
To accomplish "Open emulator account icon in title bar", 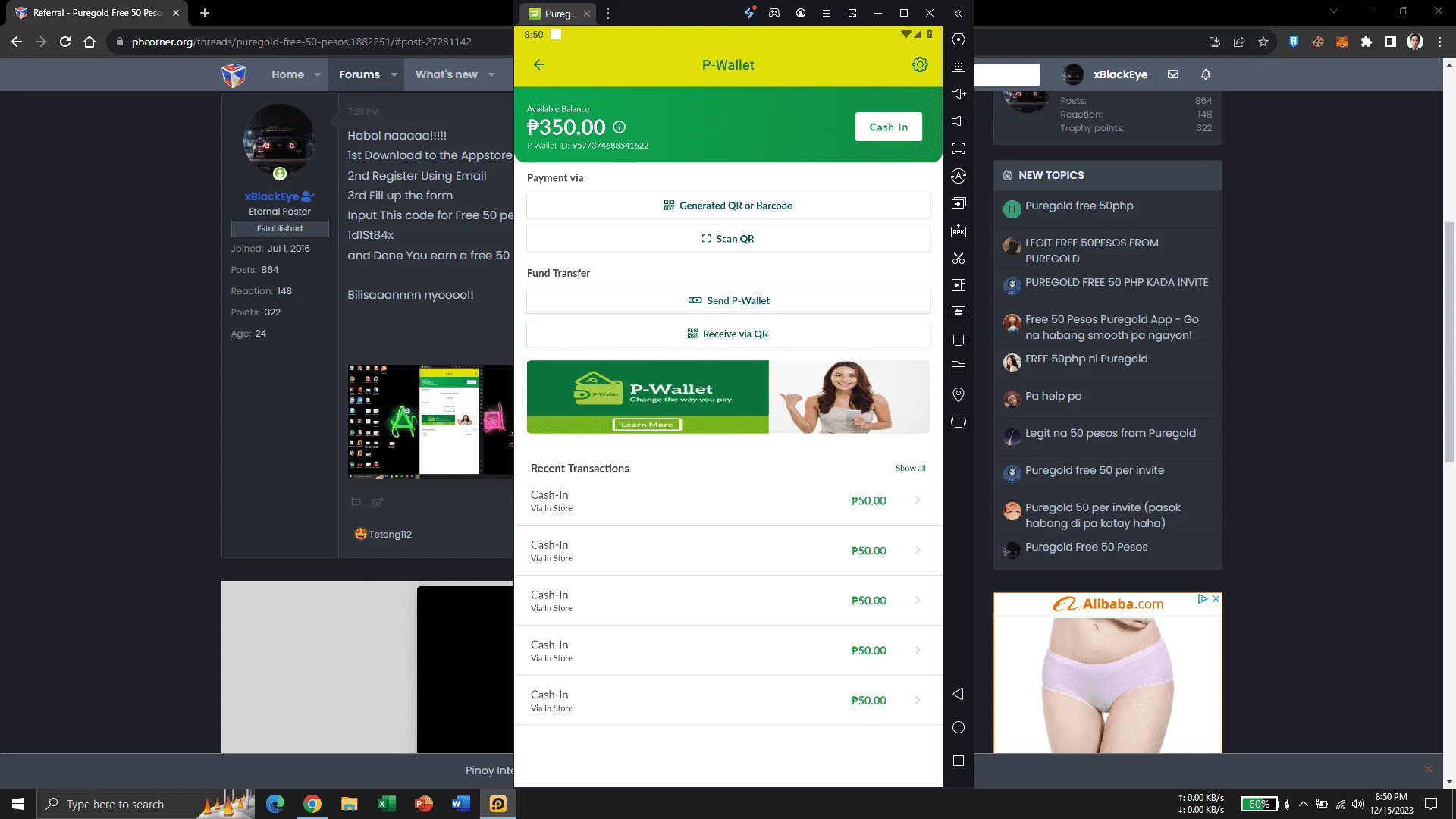I will tap(801, 13).
